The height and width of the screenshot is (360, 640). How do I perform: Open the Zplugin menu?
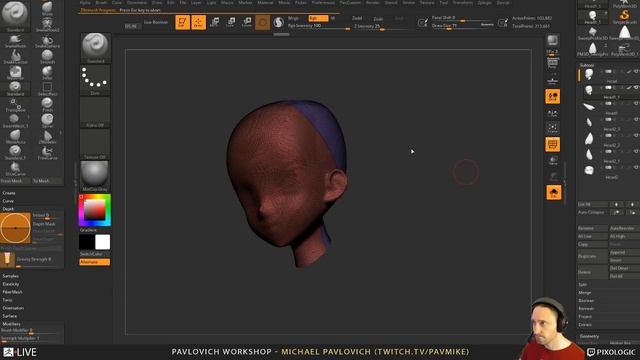point(484,2)
